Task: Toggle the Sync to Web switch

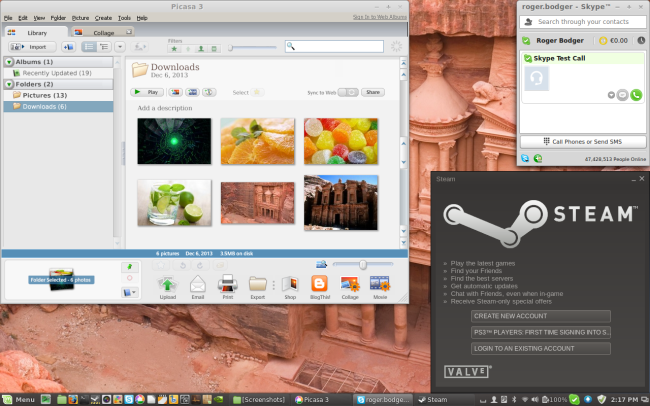Action: 348,92
